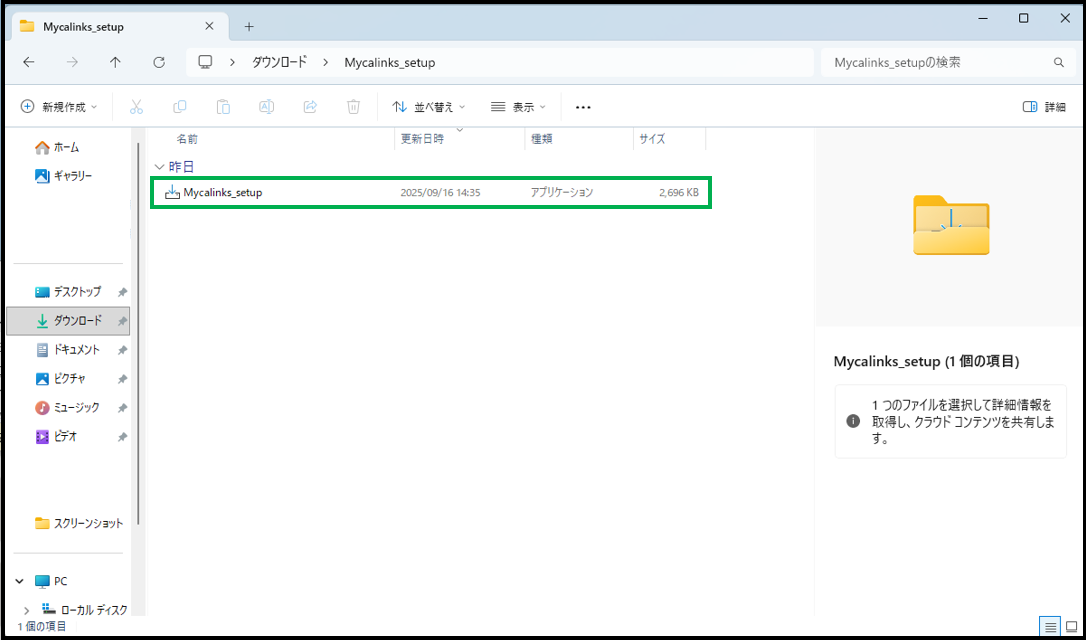Click ダウンロード in the address breadcrumb
This screenshot has height=640, width=1086.
[277, 62]
